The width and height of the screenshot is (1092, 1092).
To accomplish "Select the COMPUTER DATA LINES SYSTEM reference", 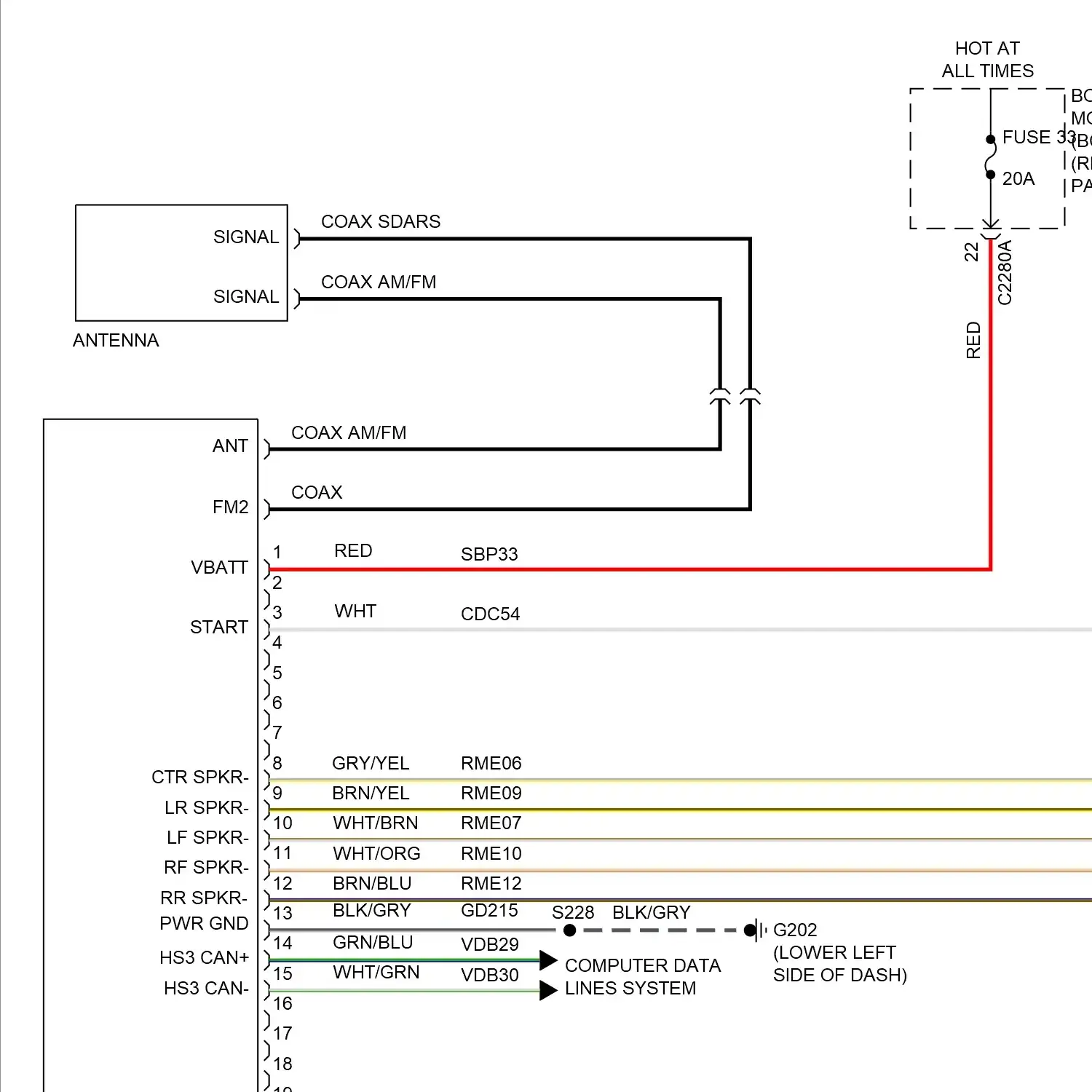I will pos(643,976).
